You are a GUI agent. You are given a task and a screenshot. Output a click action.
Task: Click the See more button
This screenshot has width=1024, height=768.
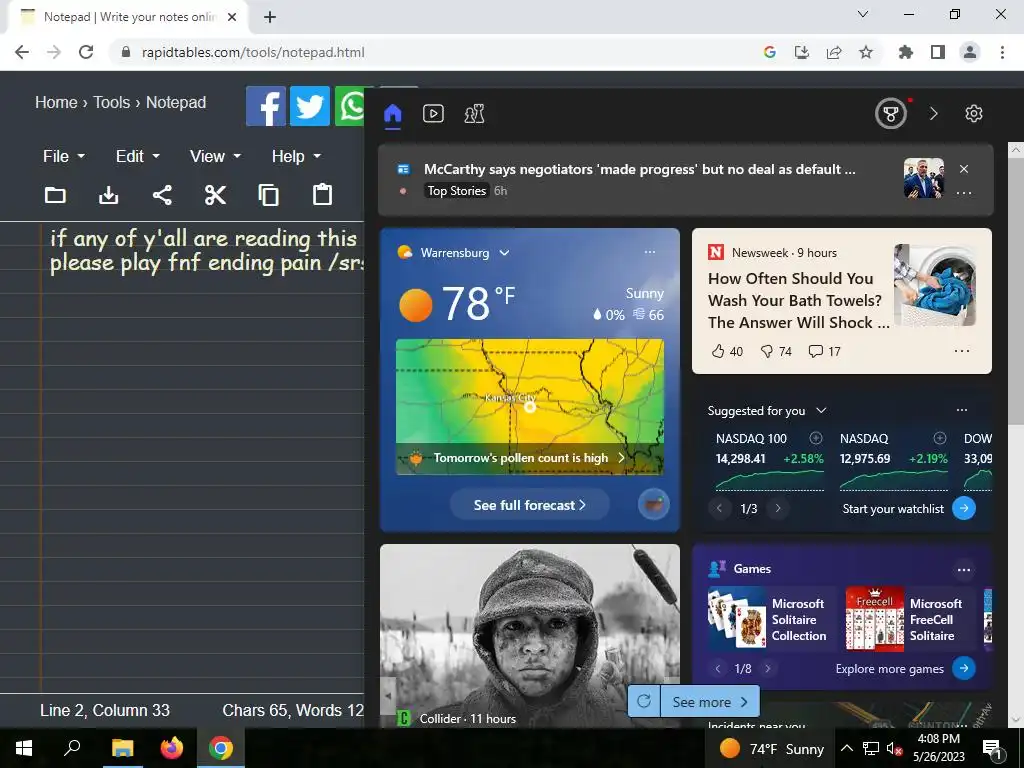[710, 701]
